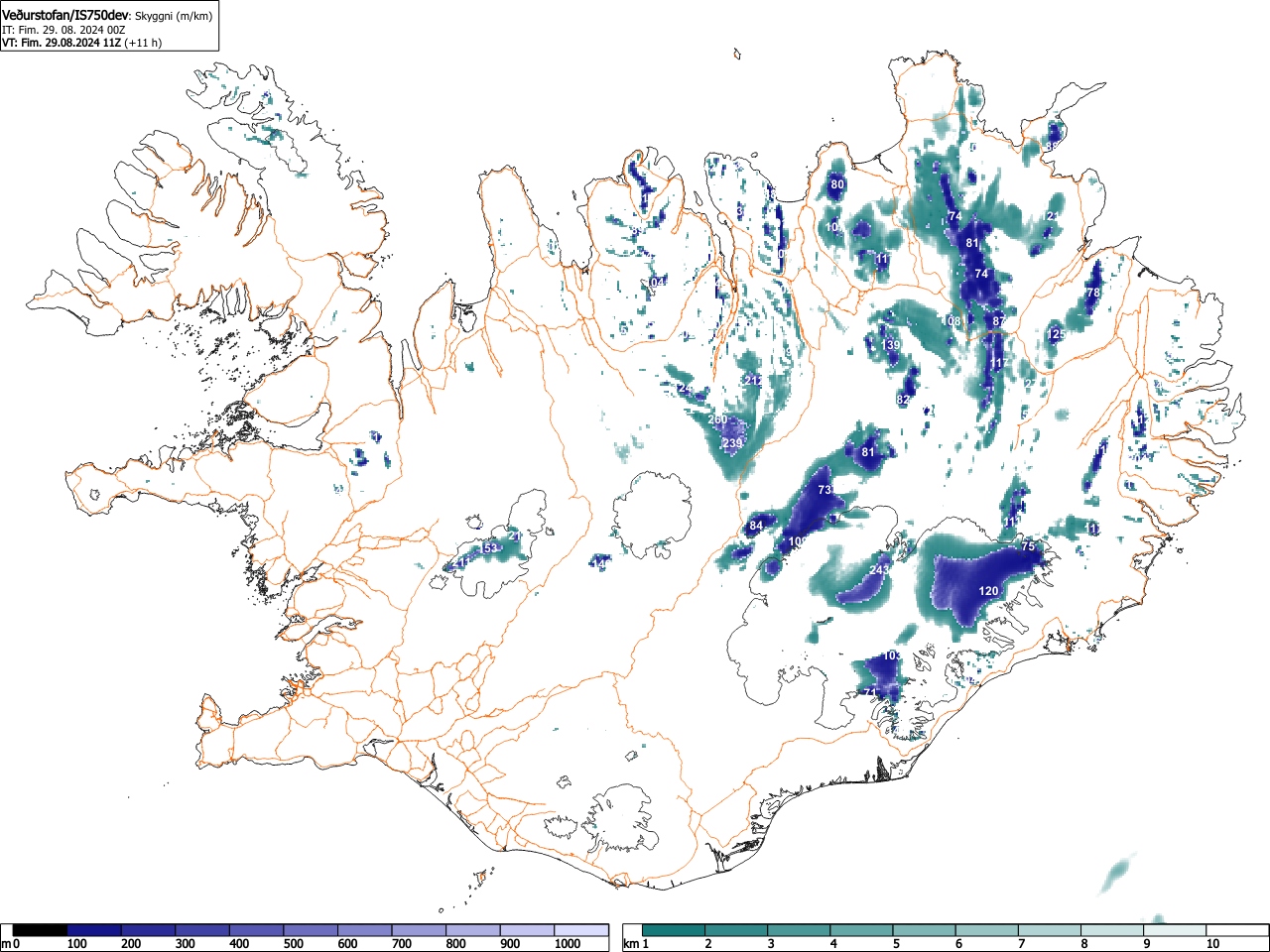
Task: Click the 900–1000 m pale lavender swatch
Action: pos(527,930)
